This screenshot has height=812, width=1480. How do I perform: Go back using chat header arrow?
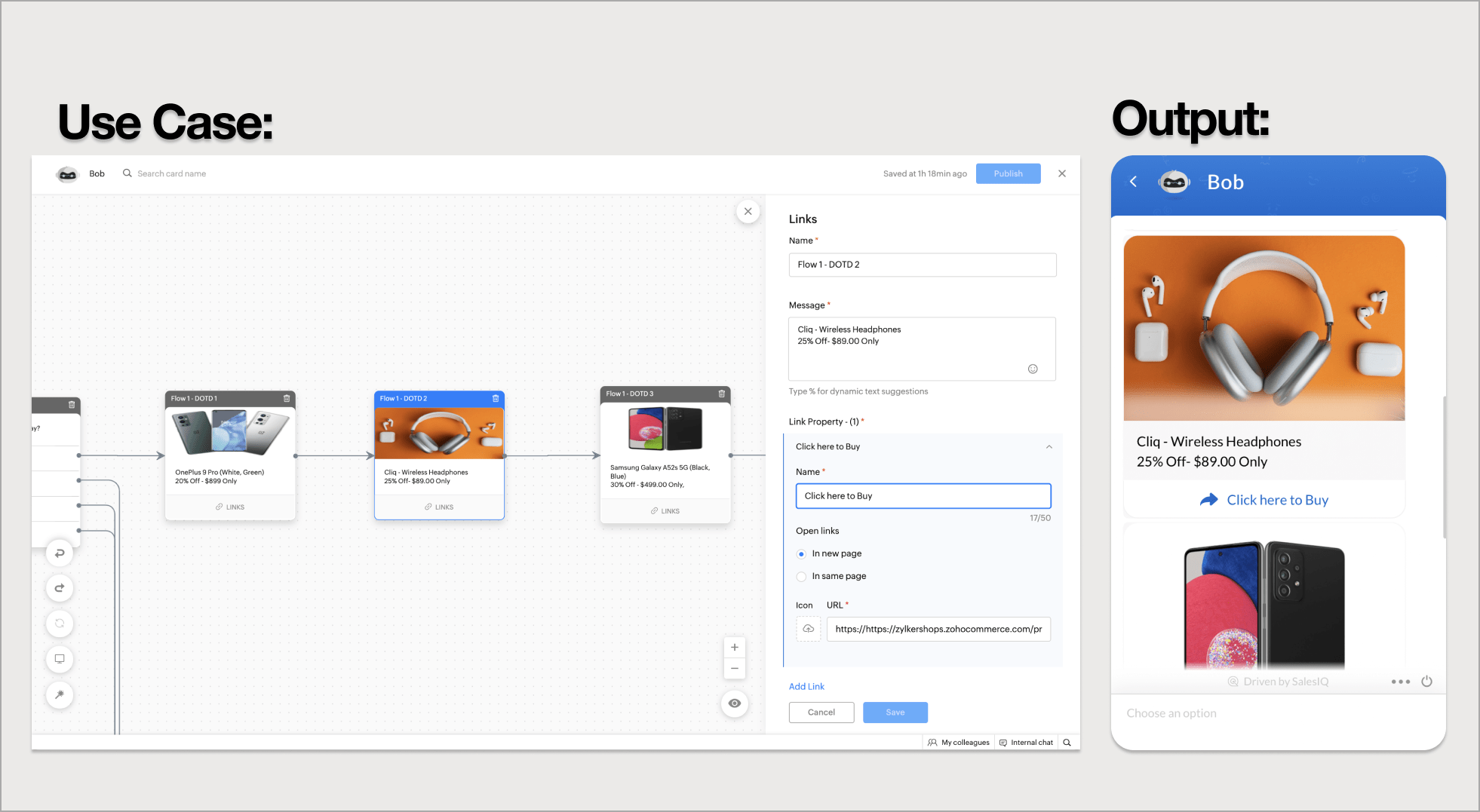tap(1133, 182)
